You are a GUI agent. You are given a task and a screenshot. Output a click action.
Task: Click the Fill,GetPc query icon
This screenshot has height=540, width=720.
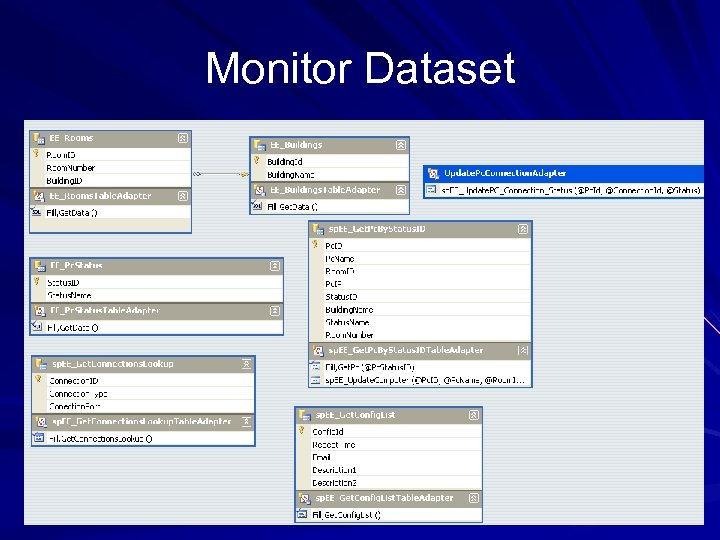pos(315,366)
